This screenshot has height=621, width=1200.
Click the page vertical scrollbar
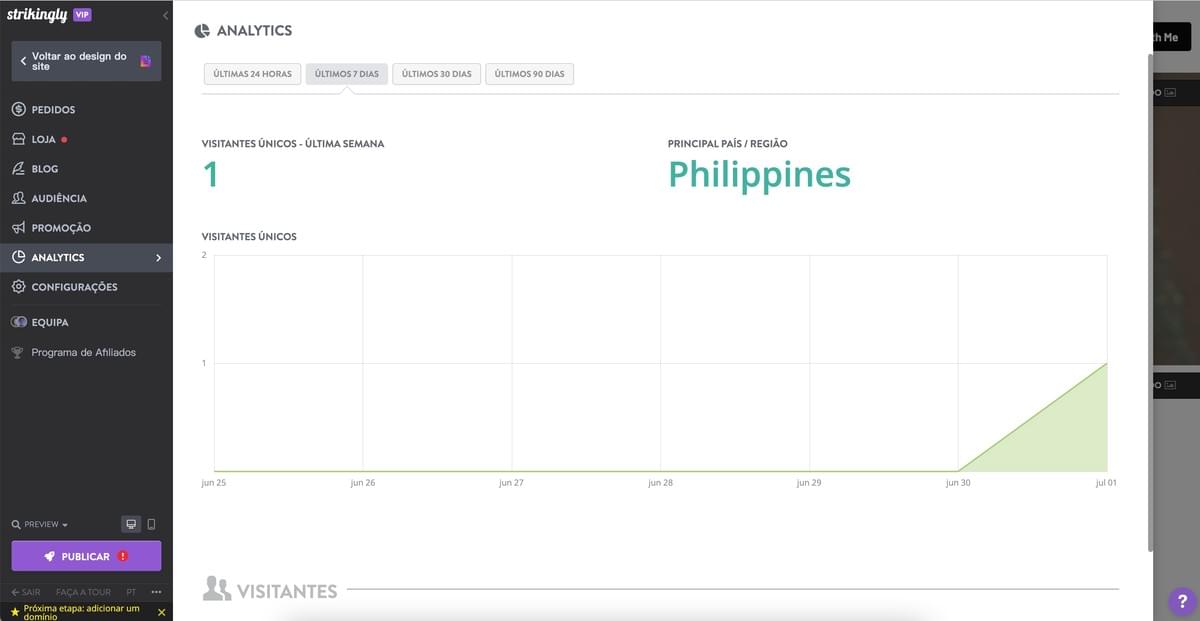(x=1148, y=300)
